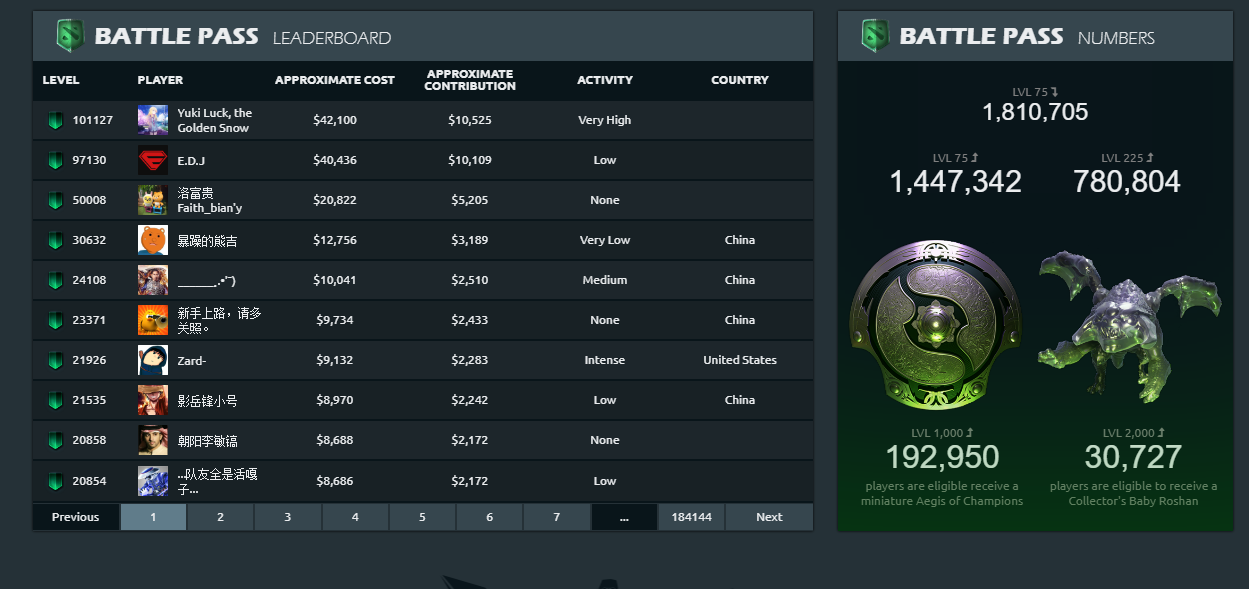The image size is (1249, 589).
Task: Select leaderboard page 7
Action: (x=557, y=517)
